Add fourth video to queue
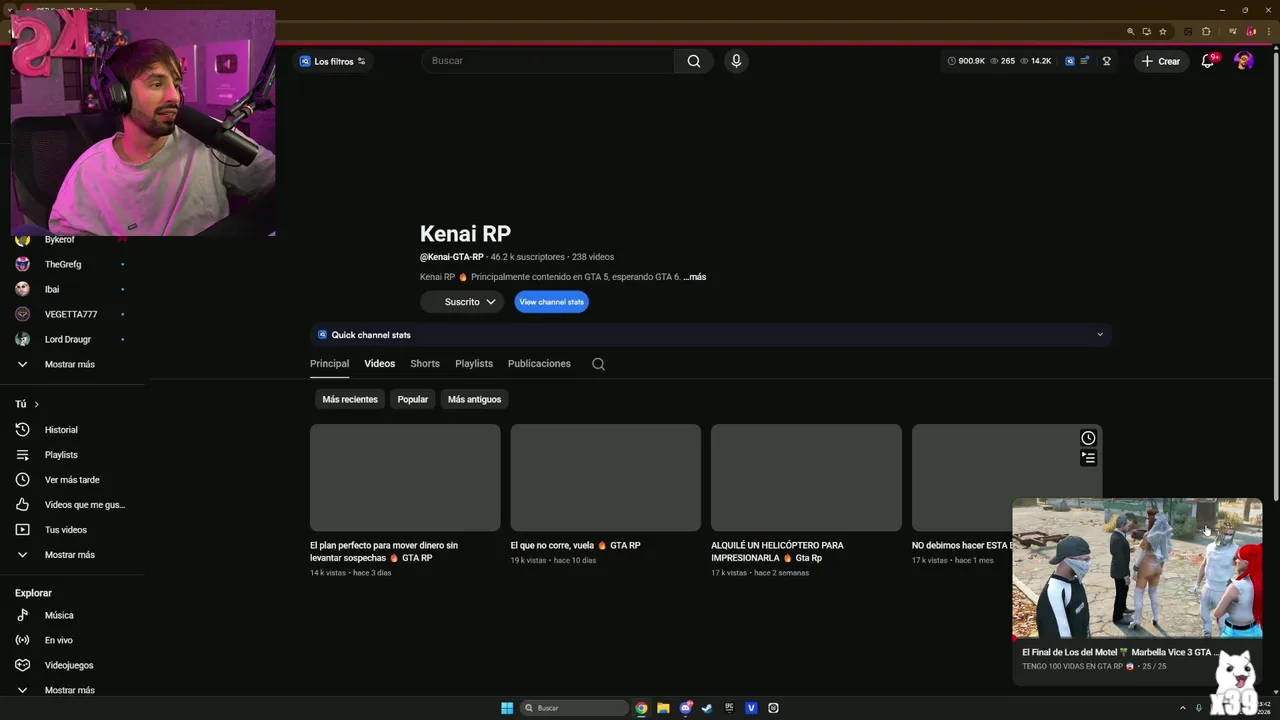 coord(1088,458)
